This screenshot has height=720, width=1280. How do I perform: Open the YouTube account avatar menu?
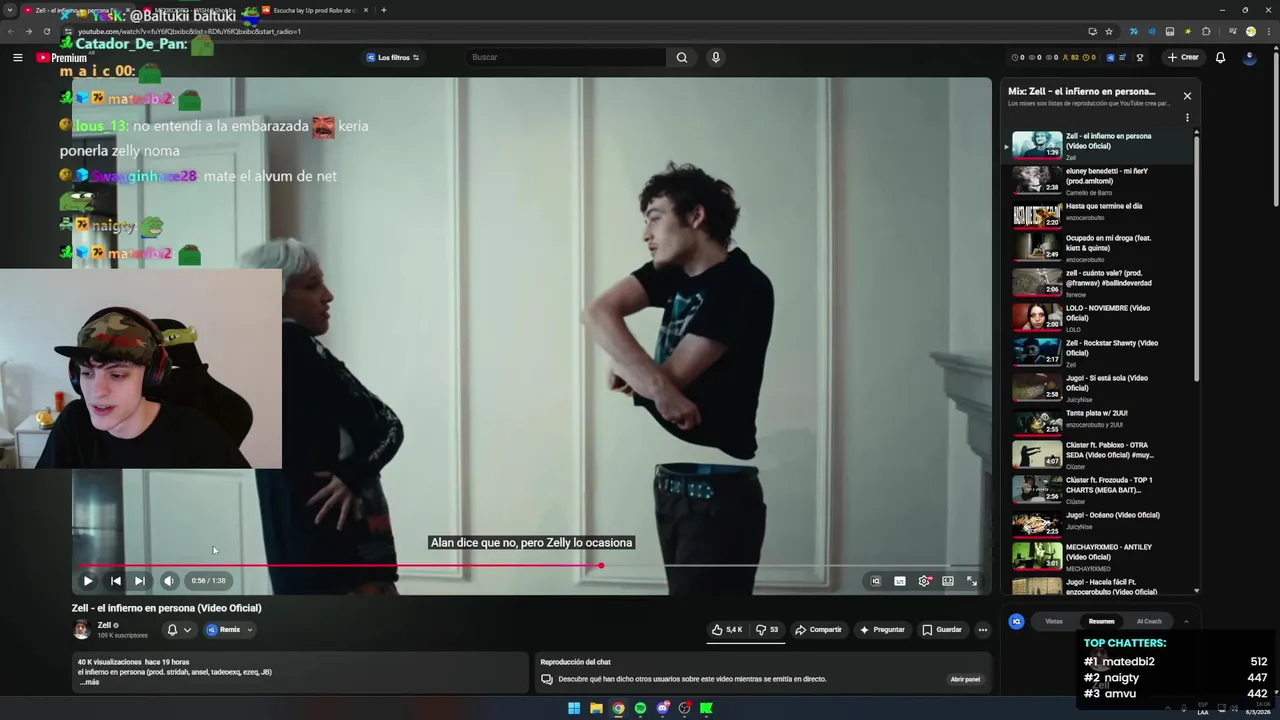tap(1249, 57)
